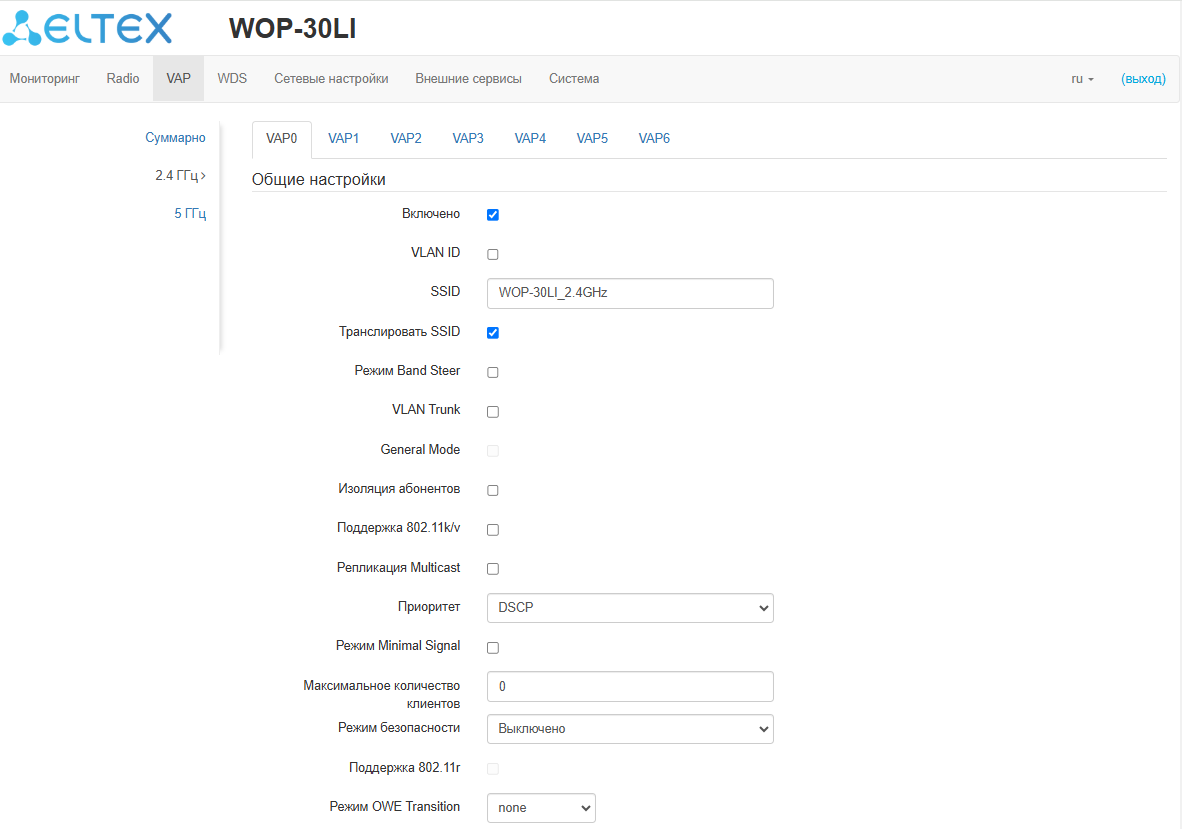The width and height of the screenshot is (1182, 829).
Task: Open the Суммарно sidebar link
Action: coord(175,138)
